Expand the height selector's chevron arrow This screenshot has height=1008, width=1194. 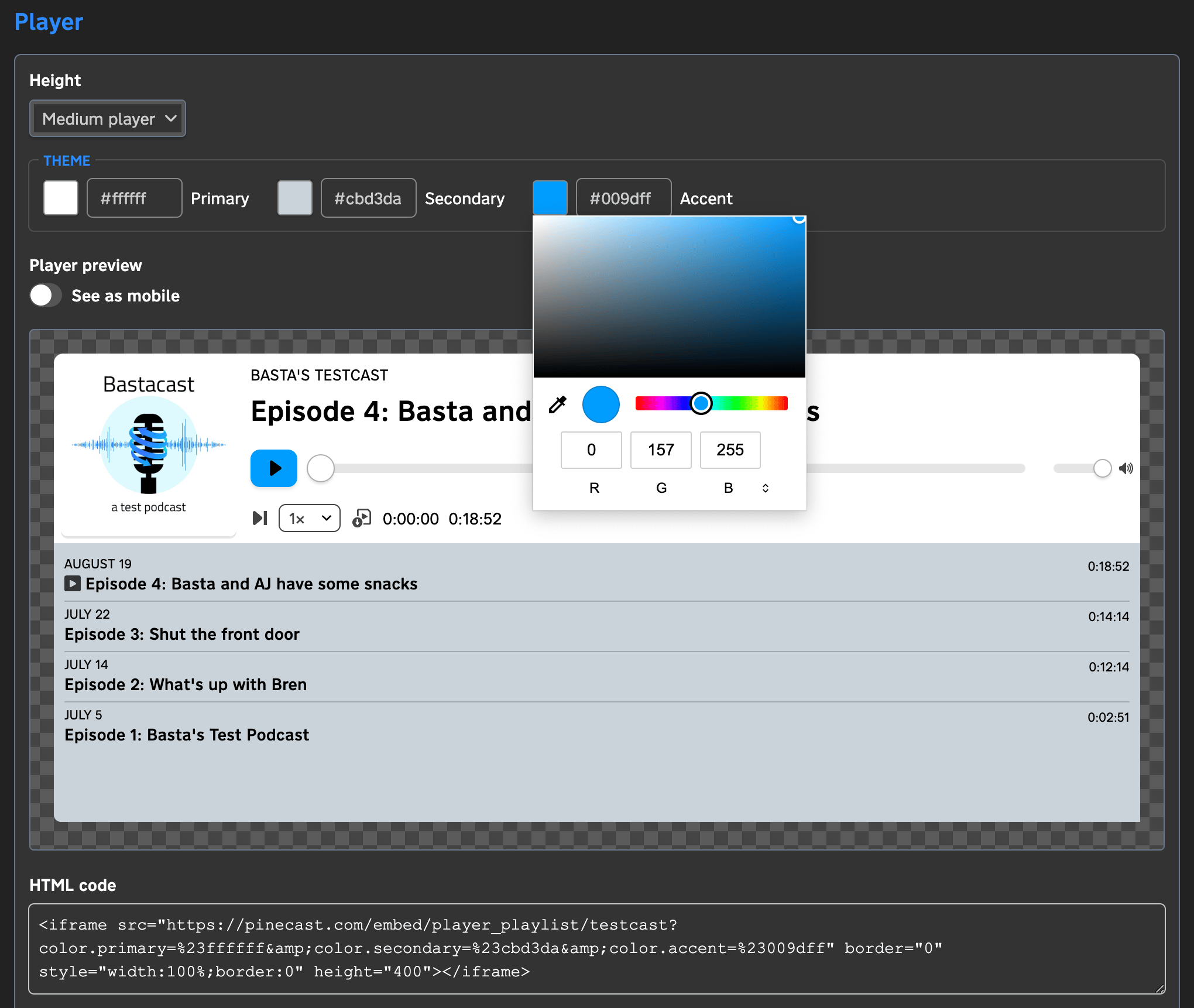(170, 118)
